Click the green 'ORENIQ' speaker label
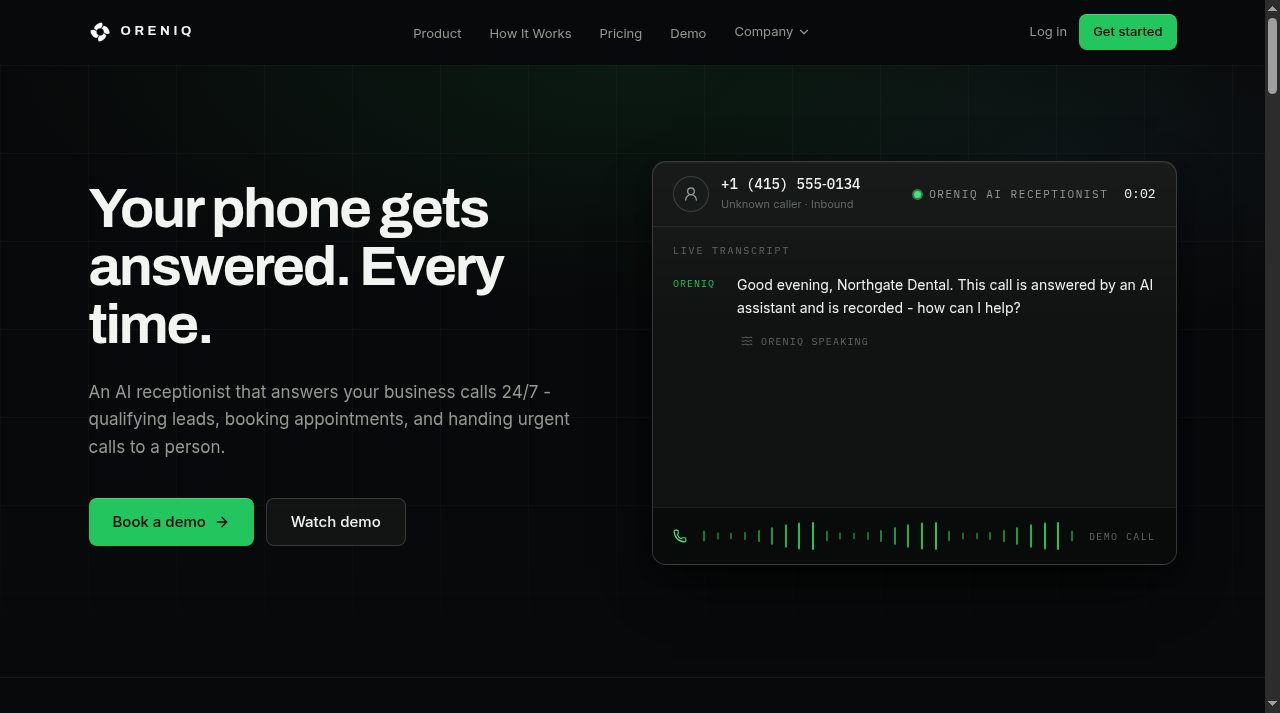The height and width of the screenshot is (713, 1280). (x=694, y=285)
